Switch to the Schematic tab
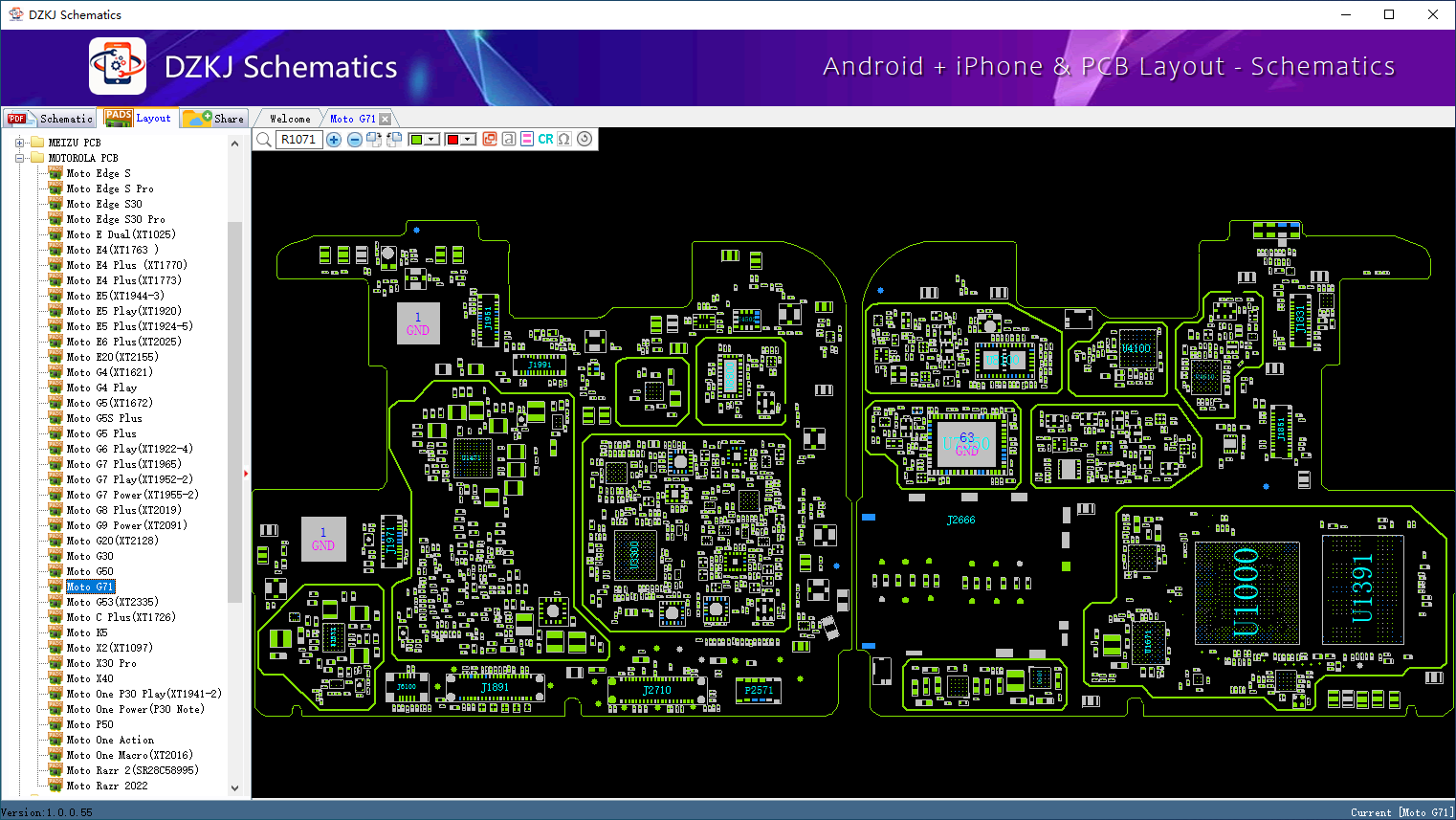1456x820 pixels. 50,119
